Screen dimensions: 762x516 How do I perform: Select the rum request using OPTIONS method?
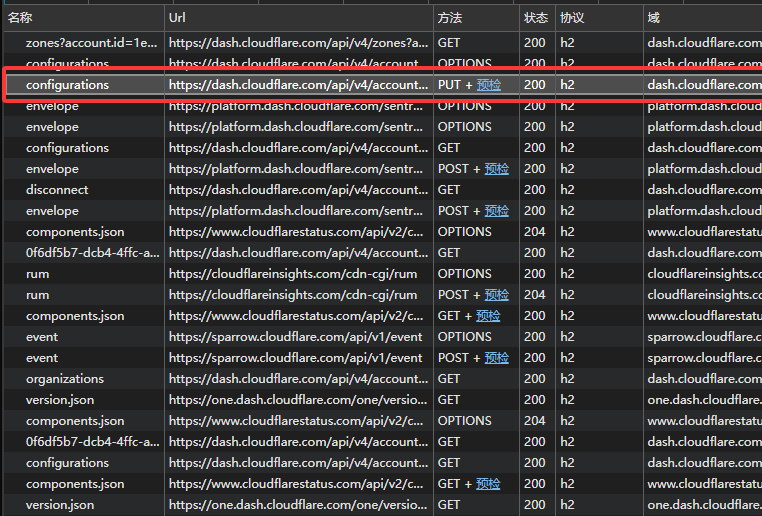pyautogui.click(x=37, y=274)
